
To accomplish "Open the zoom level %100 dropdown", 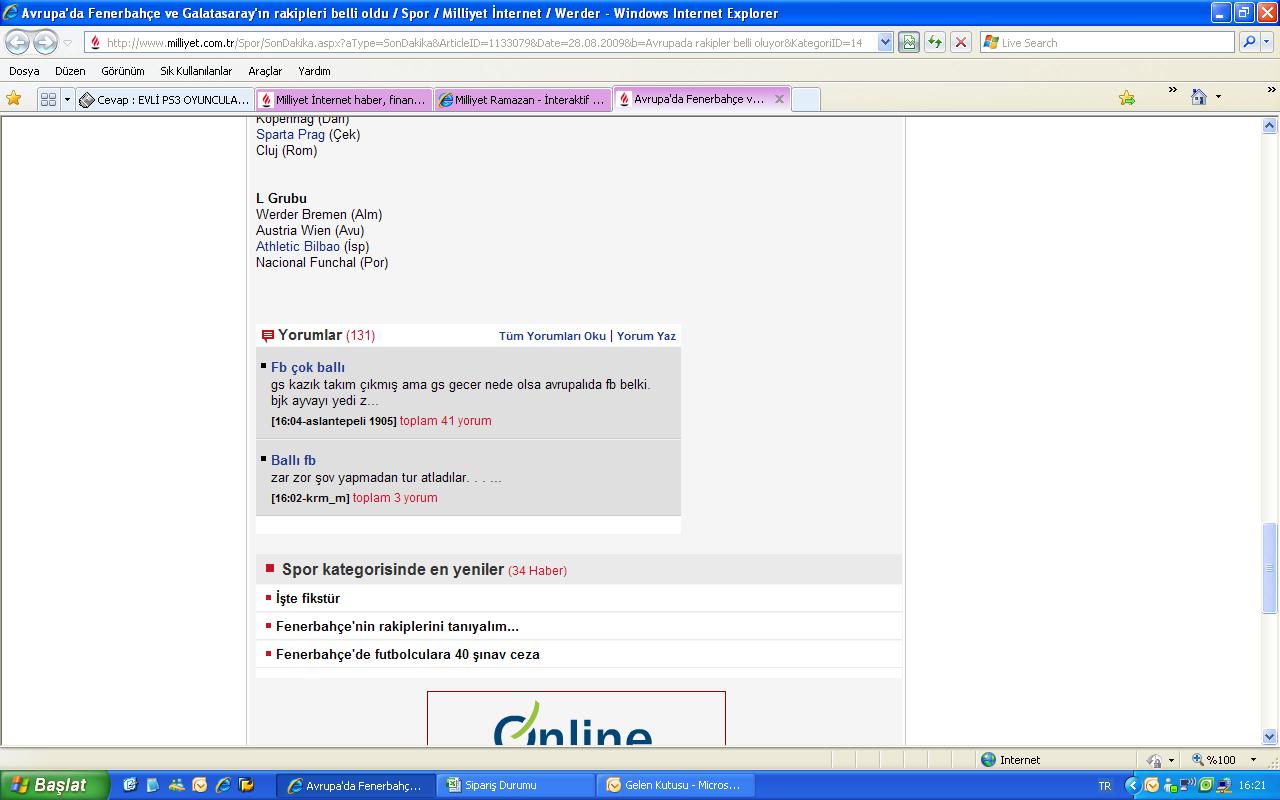I will tap(1253, 760).
